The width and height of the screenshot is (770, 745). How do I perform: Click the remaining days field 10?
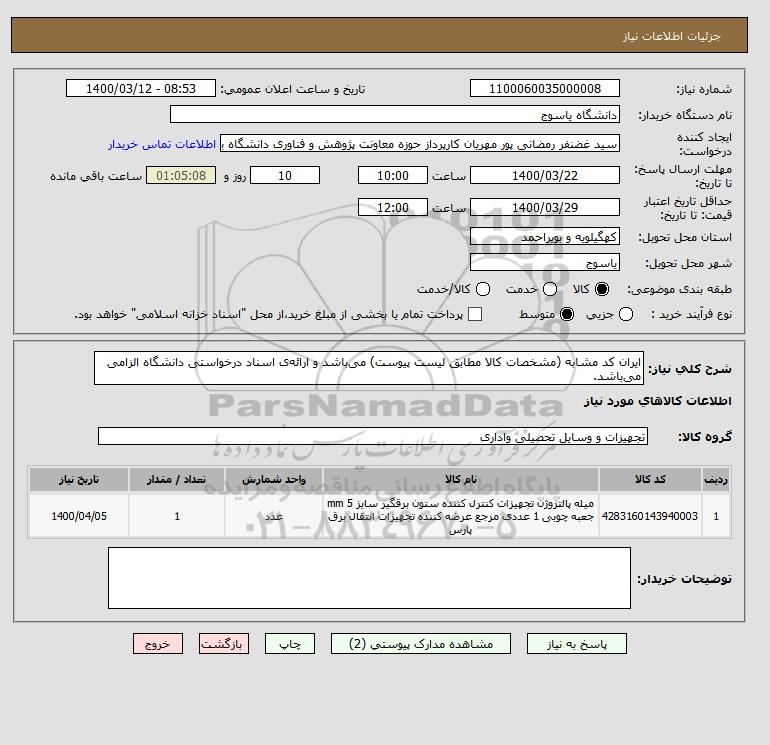point(285,175)
